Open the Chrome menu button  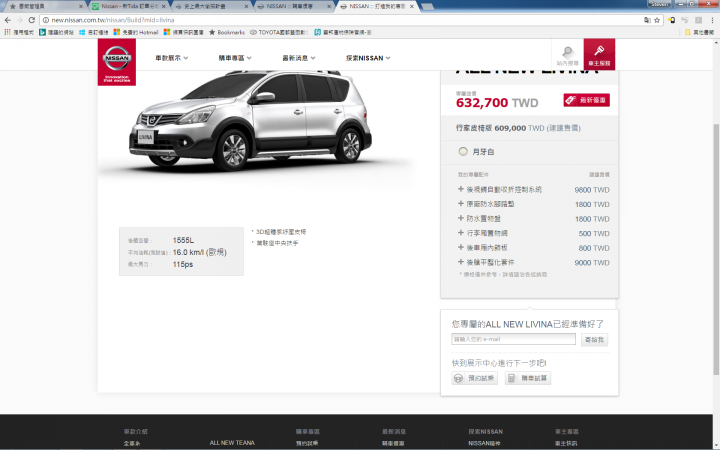712,20
